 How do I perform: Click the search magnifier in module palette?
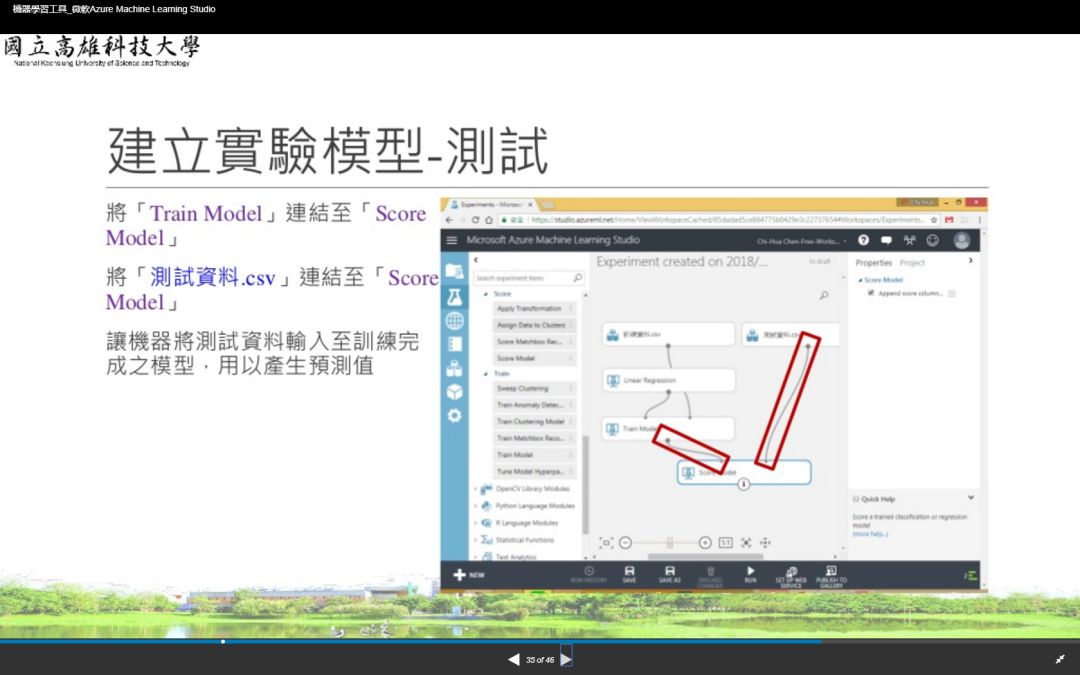[x=578, y=278]
